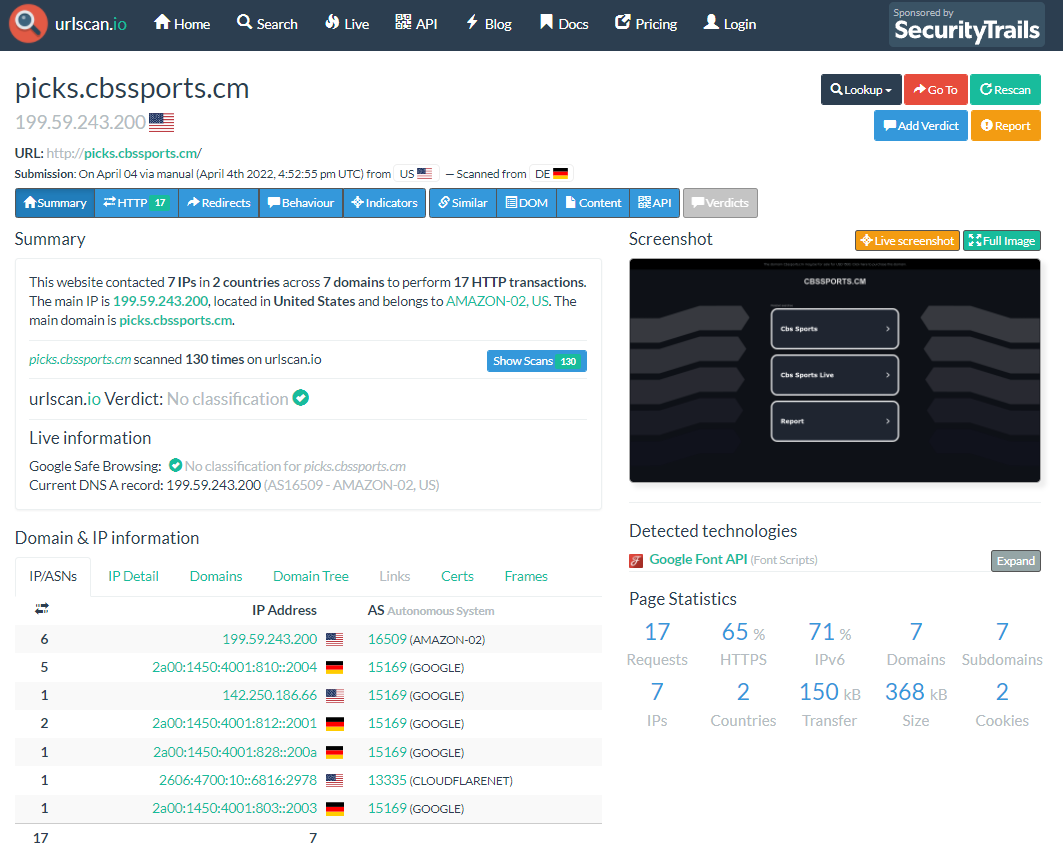Open IP 2a00:1450:4001:812::2001
This screenshot has height=861, width=1063.
tap(235, 723)
